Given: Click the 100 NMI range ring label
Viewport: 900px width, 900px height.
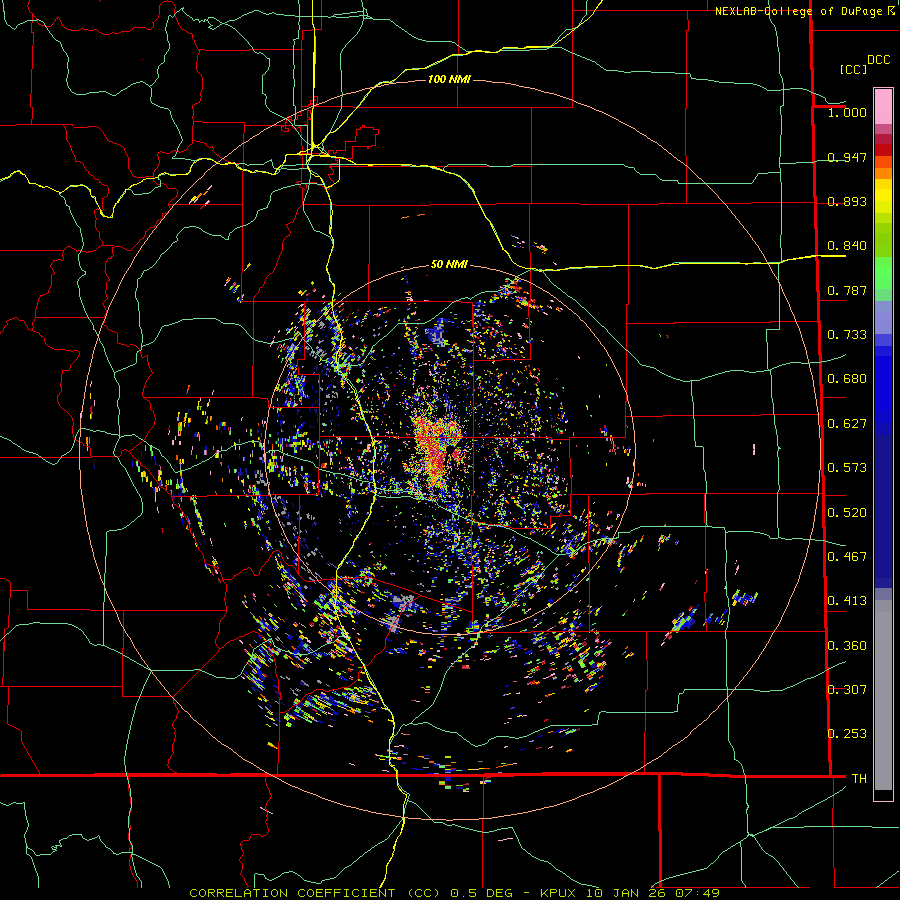Looking at the screenshot, I should point(449,79).
